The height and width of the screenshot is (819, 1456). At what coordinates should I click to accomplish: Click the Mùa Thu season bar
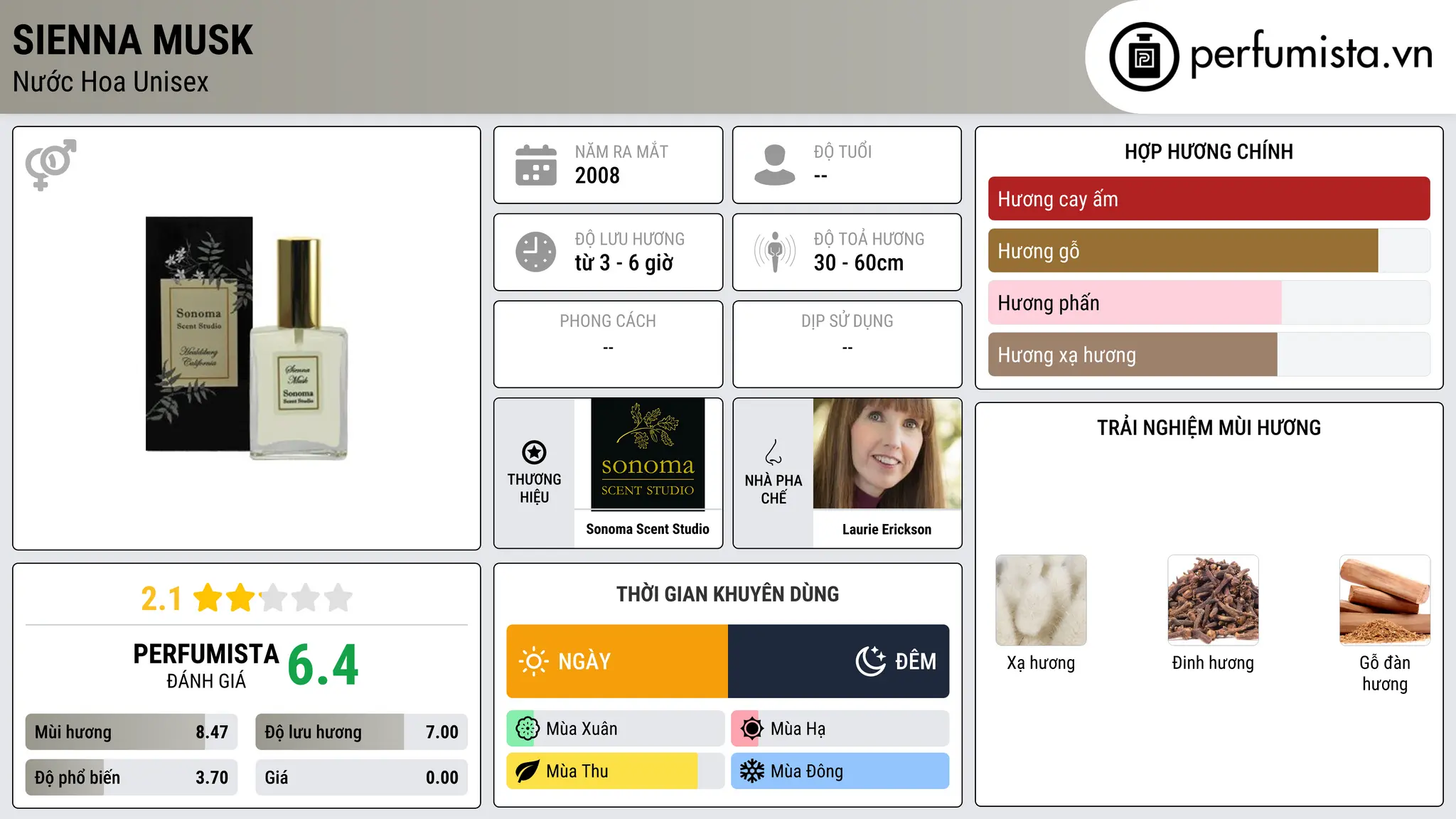(616, 771)
